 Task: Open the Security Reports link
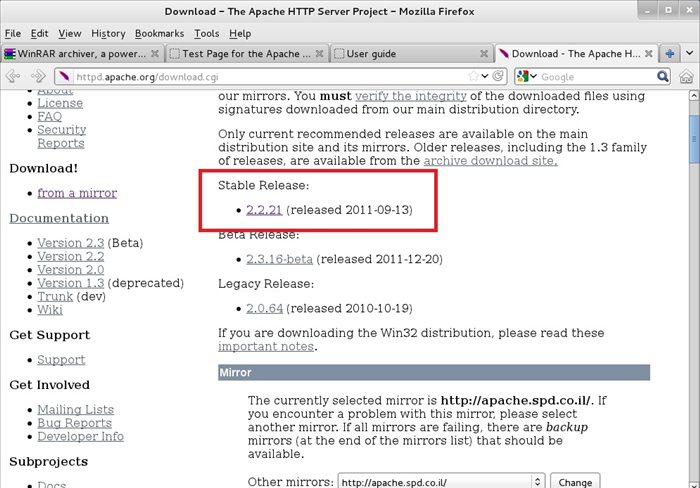point(62,136)
